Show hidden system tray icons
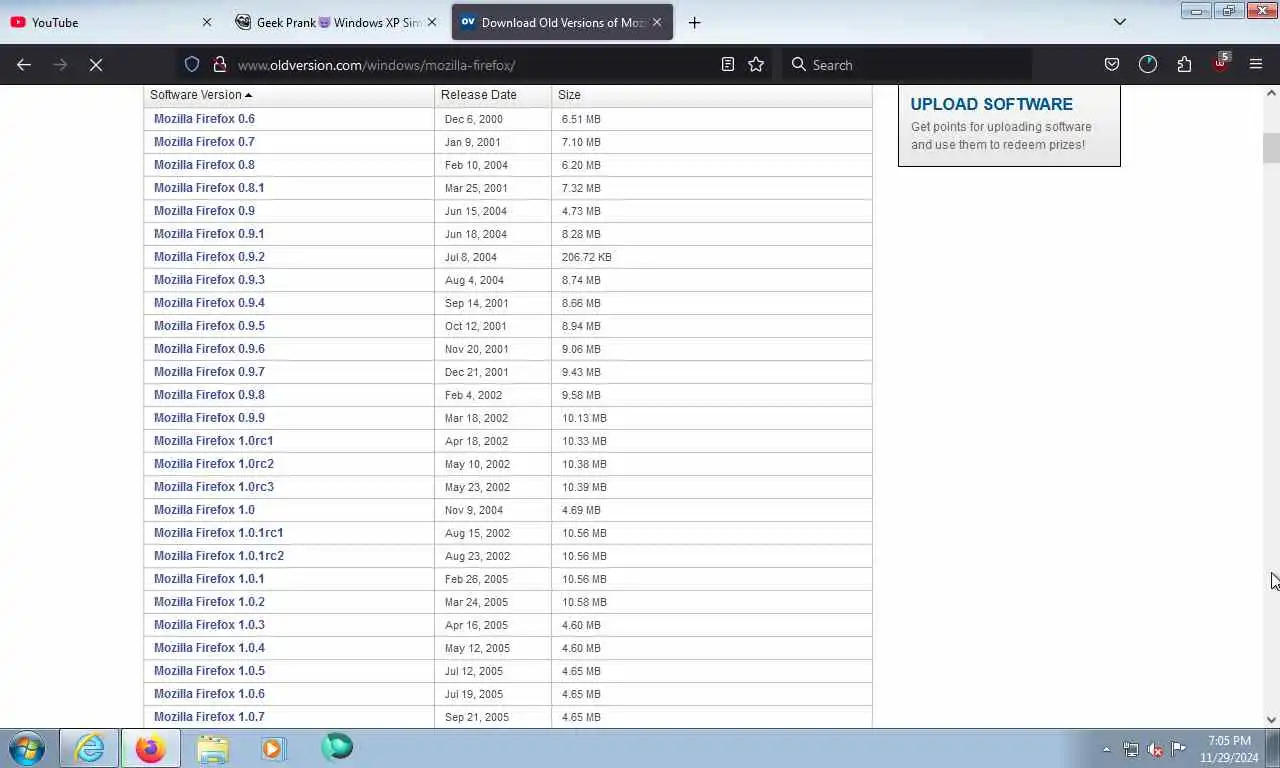Viewport: 1280px width, 768px height. (1106, 749)
